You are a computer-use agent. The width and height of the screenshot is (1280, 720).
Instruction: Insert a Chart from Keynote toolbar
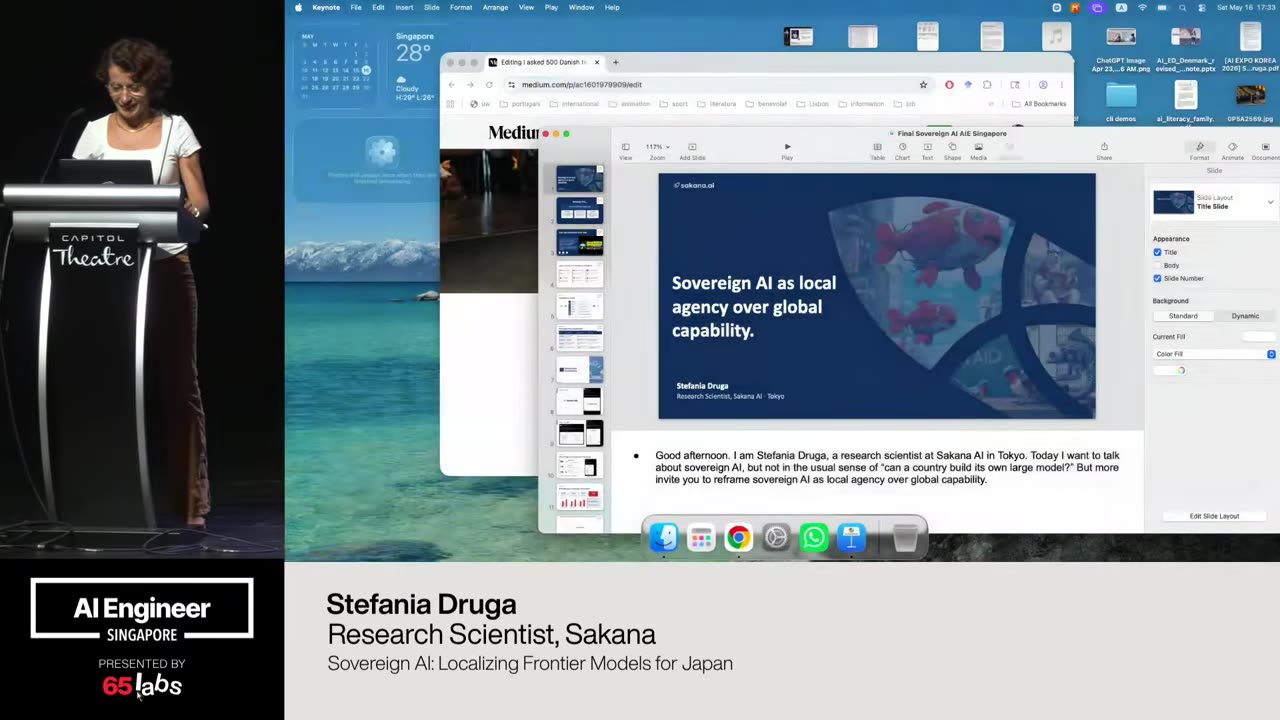902,150
